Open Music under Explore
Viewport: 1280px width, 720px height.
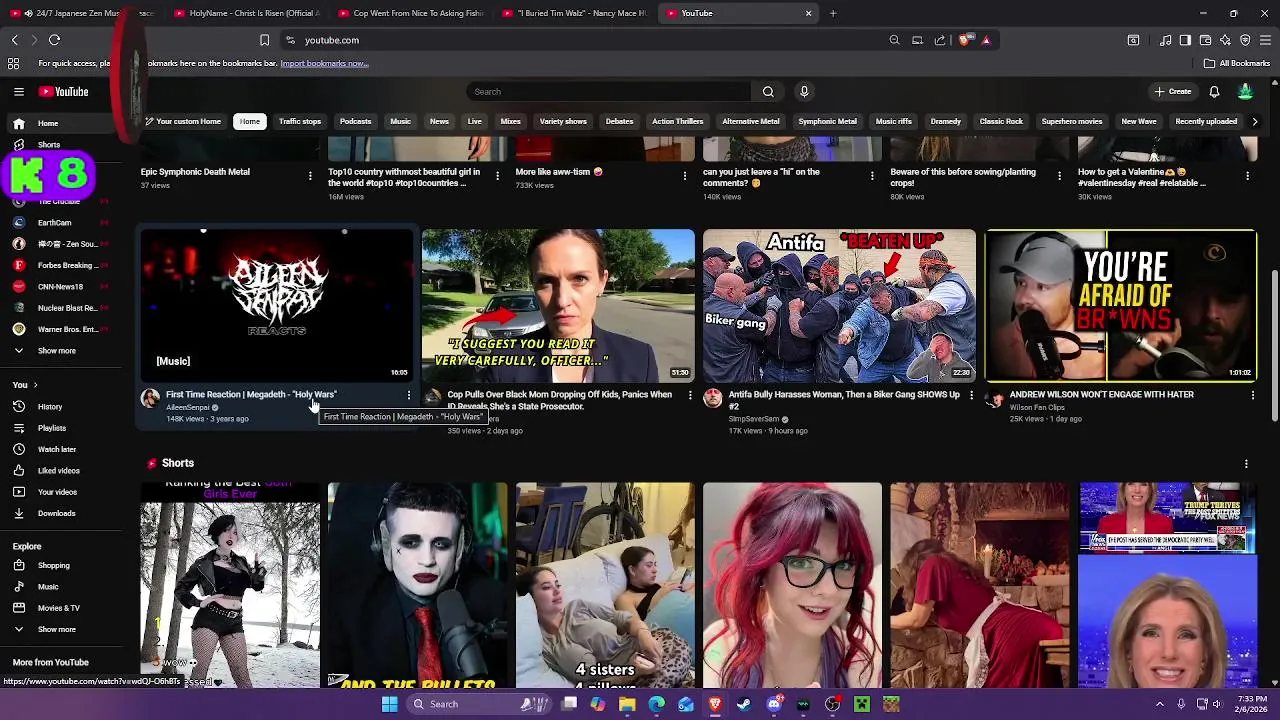point(66,587)
